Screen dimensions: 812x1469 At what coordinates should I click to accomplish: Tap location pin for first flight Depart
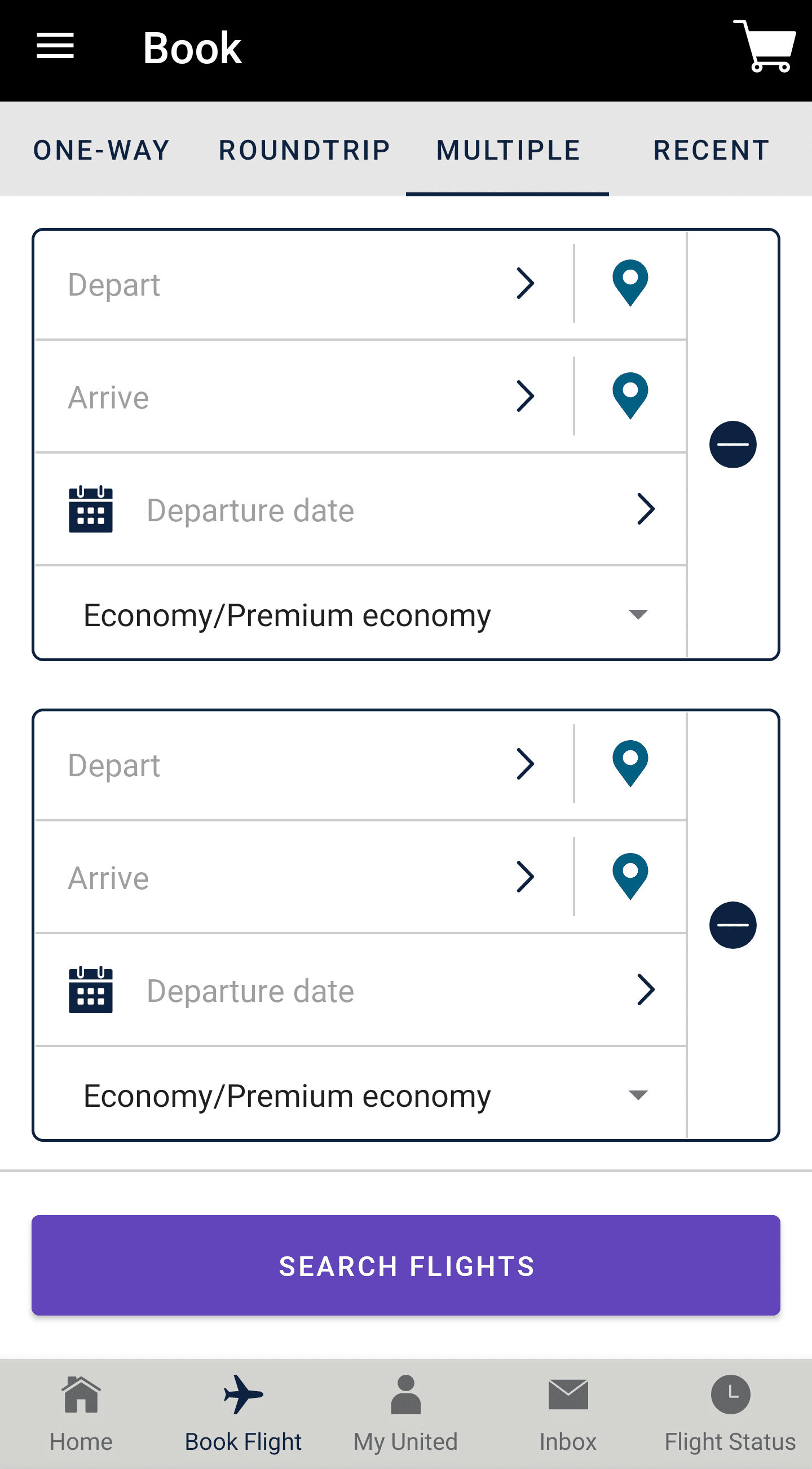630,283
